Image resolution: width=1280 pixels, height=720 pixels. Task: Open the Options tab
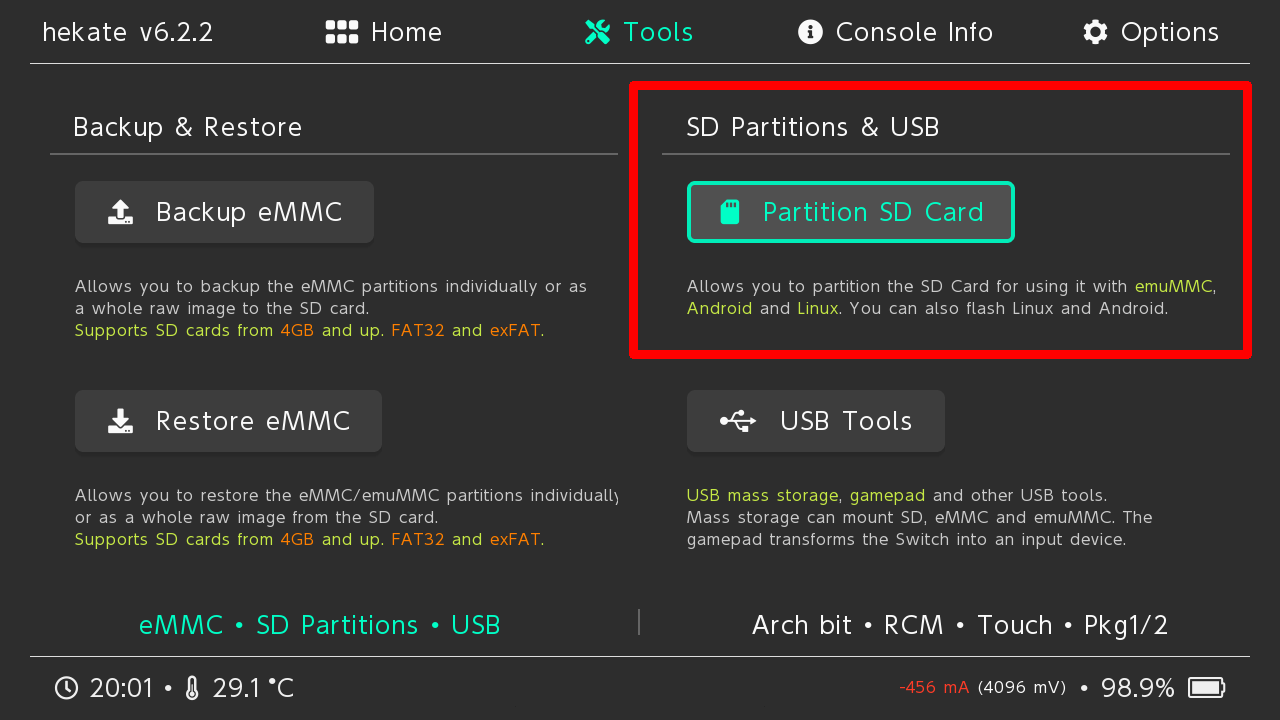tap(1151, 32)
